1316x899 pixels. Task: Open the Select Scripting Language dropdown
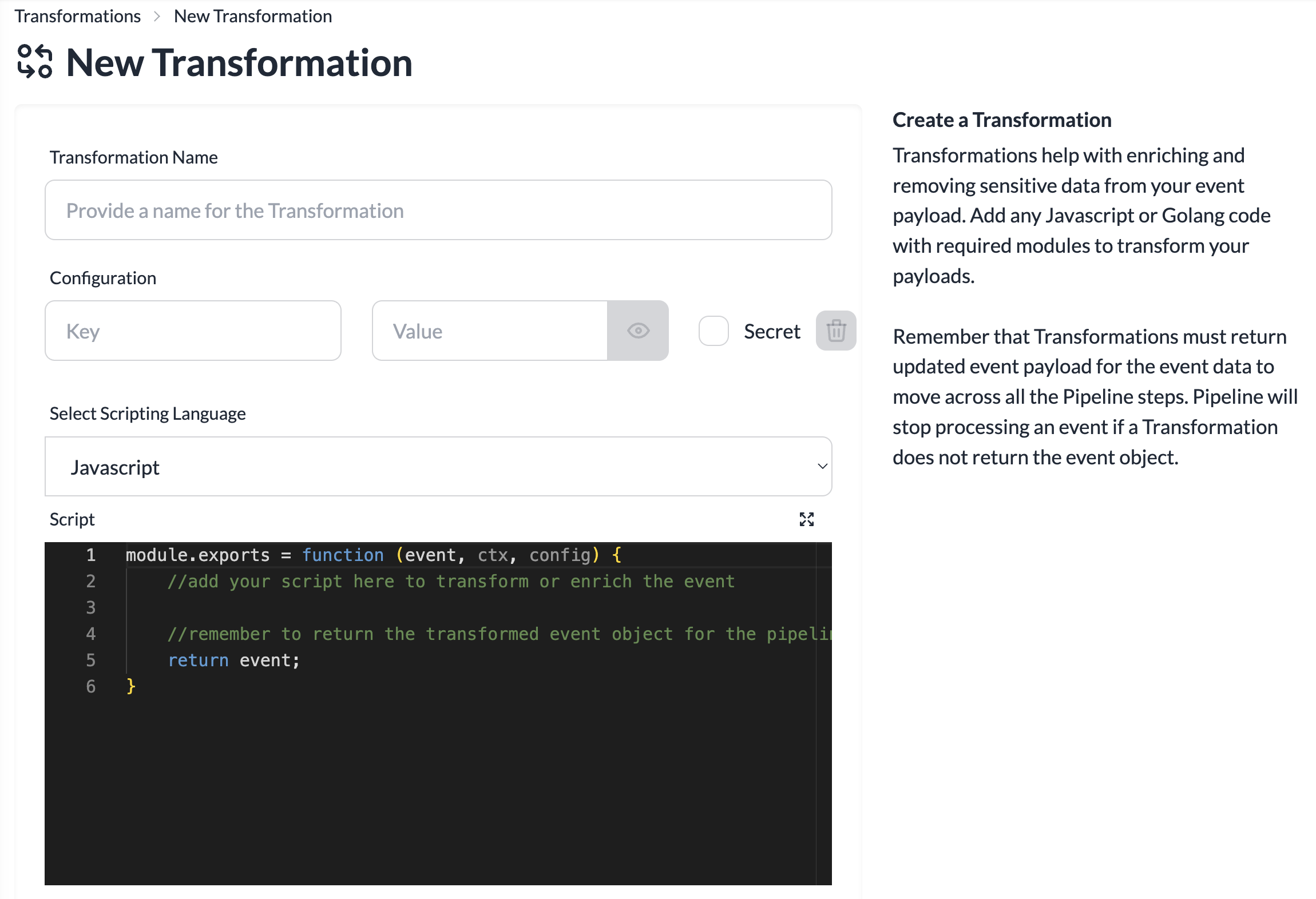[x=438, y=467]
